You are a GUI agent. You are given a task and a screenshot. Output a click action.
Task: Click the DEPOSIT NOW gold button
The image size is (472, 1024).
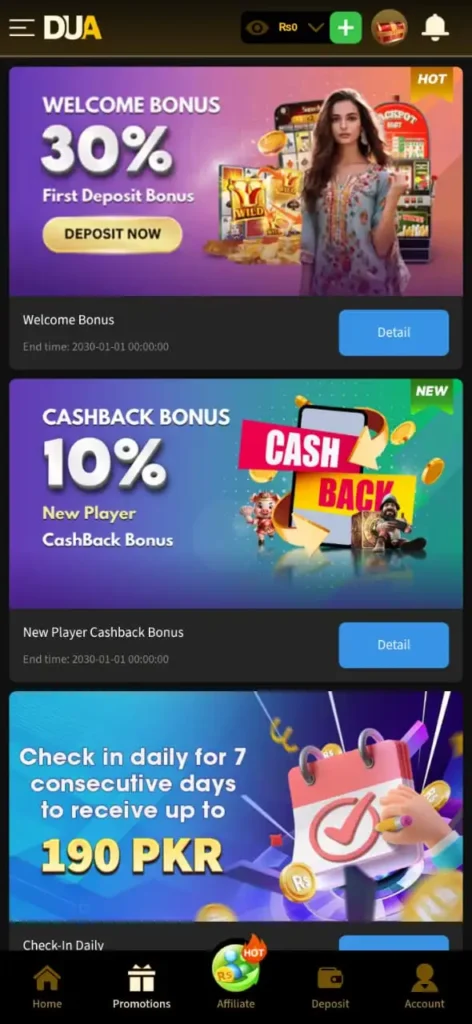tap(112, 234)
